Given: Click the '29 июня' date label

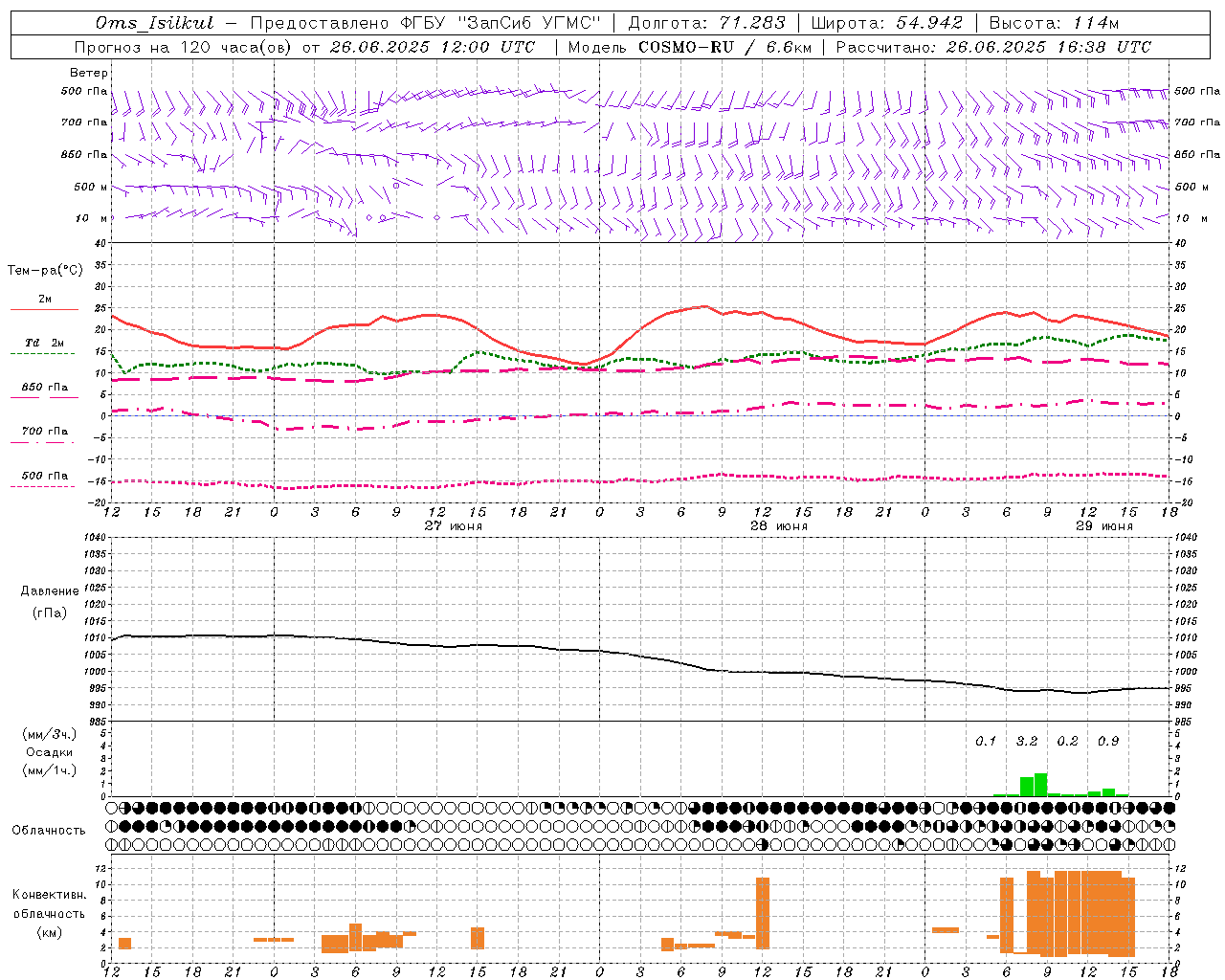Looking at the screenshot, I should point(1103,526).
